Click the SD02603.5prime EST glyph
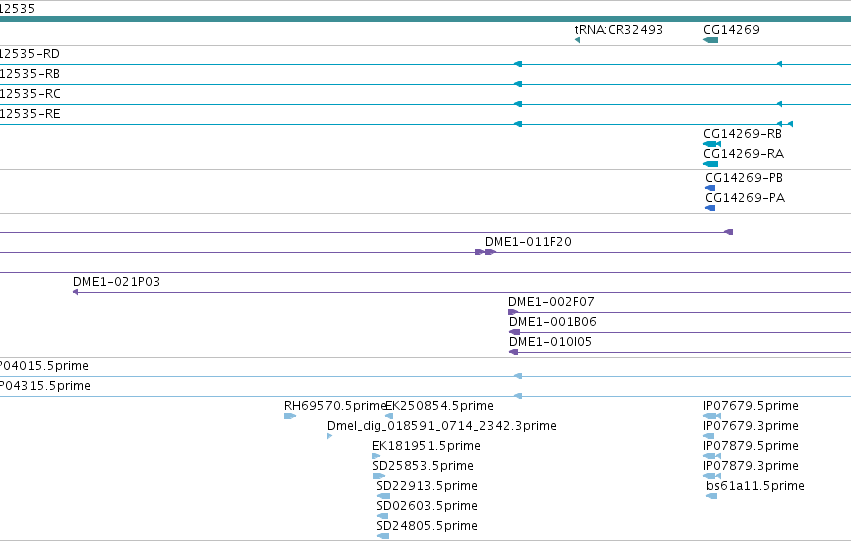 383,516
